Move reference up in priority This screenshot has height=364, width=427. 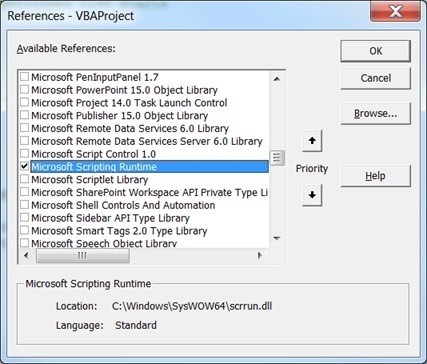[312, 141]
